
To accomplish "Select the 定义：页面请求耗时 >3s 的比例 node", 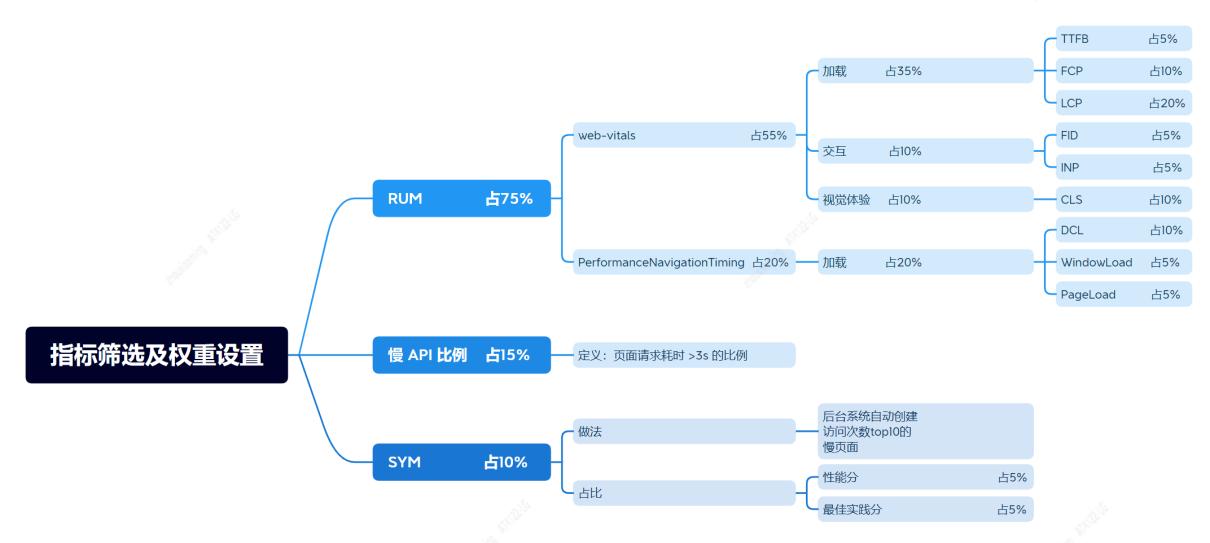I will pyautogui.click(x=683, y=355).
